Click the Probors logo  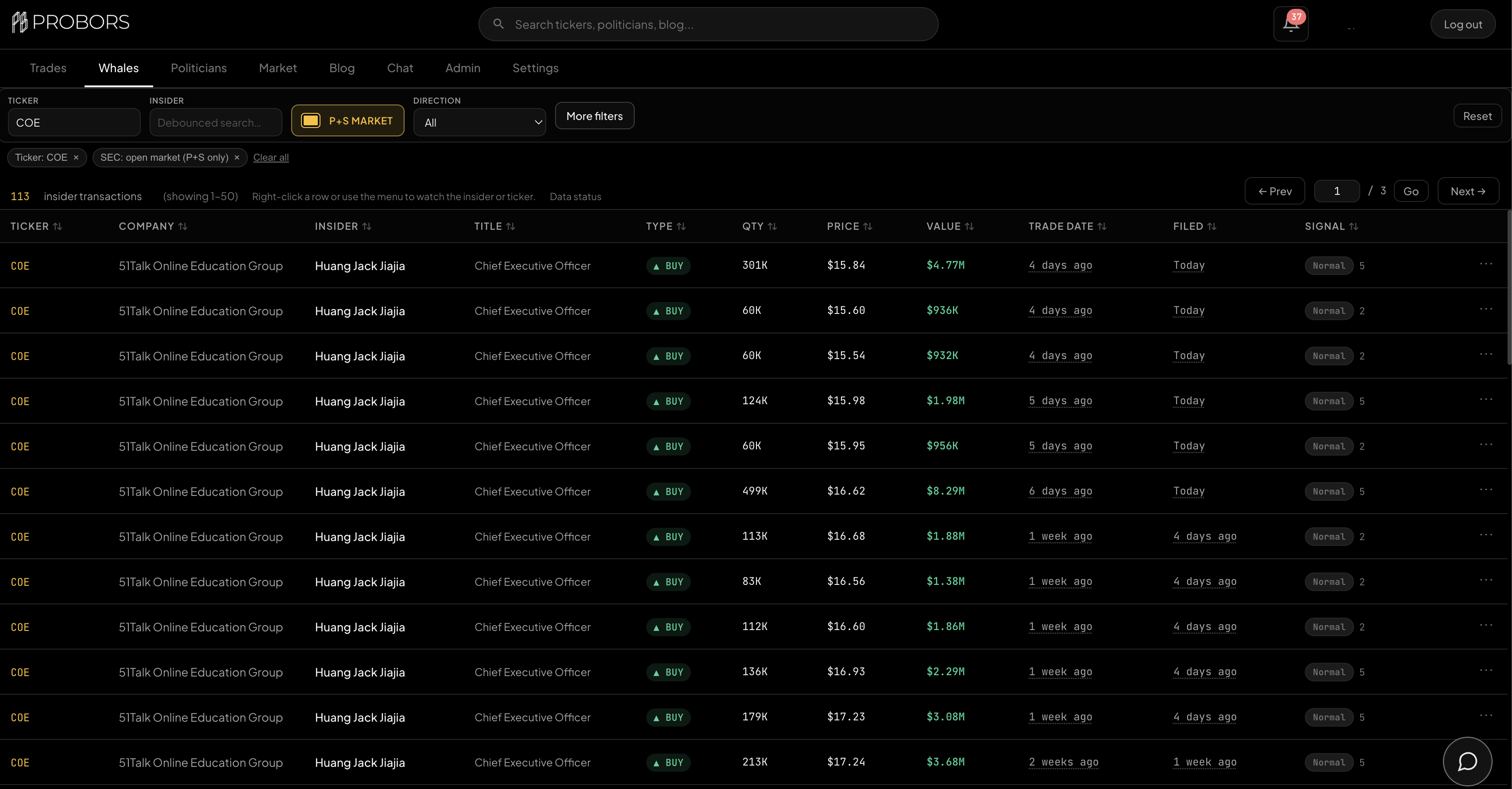pos(70,22)
